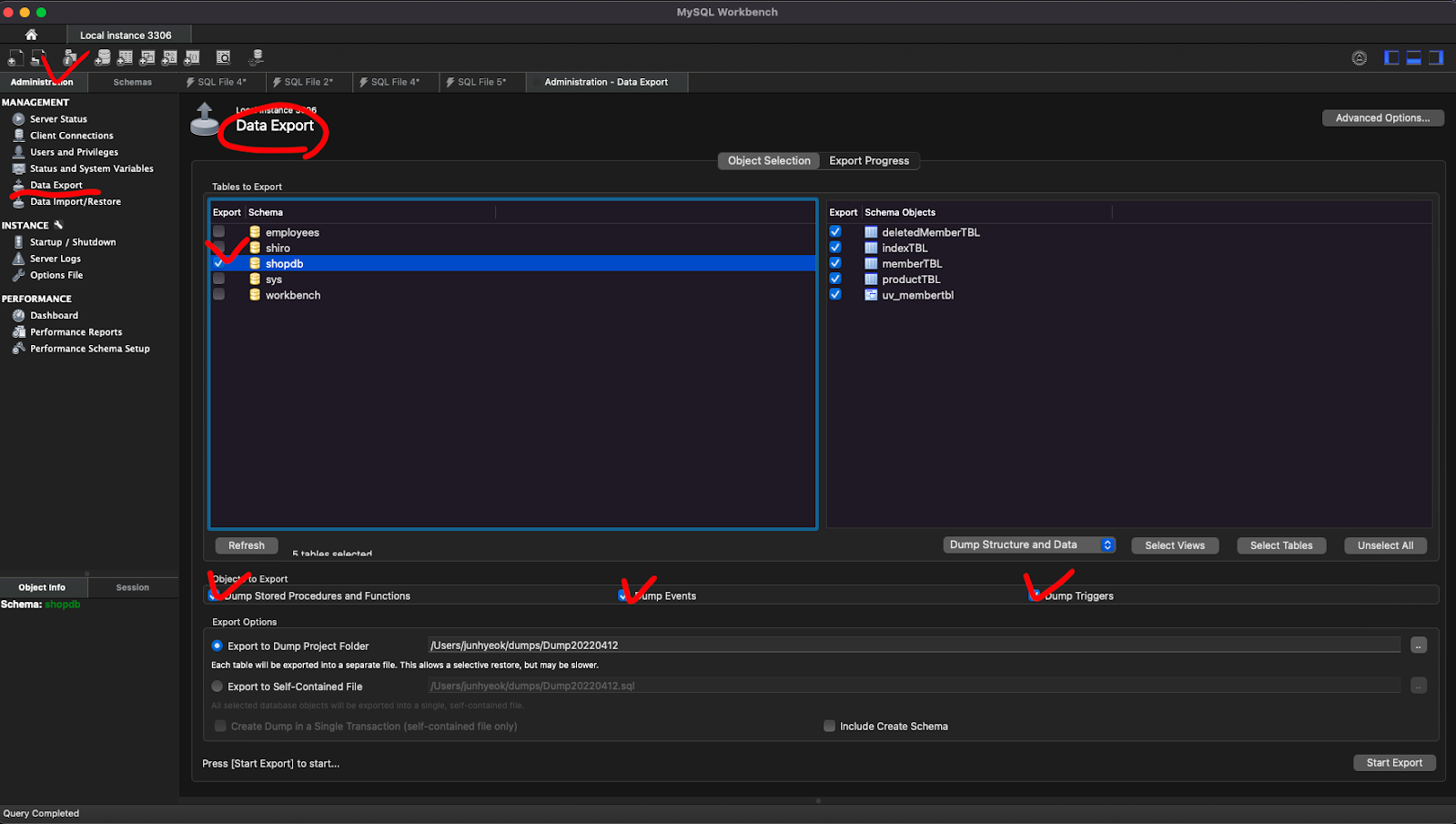Create new view toolbar icon
The image size is (1456, 824).
tap(147, 57)
